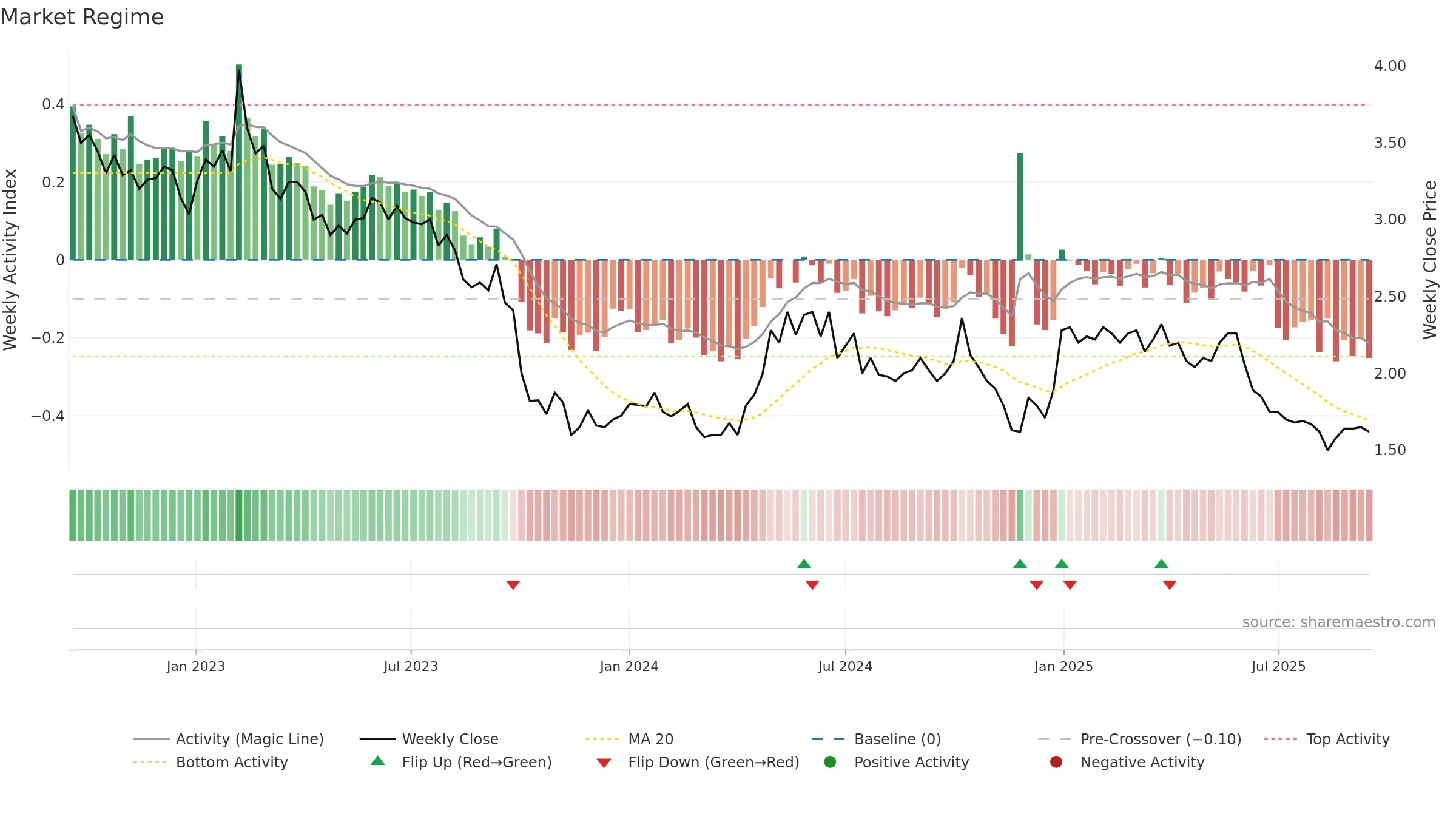Image resolution: width=1456 pixels, height=819 pixels.
Task: Toggle the Pre-Crossover (−0.10) legend entry
Action: point(1139,739)
